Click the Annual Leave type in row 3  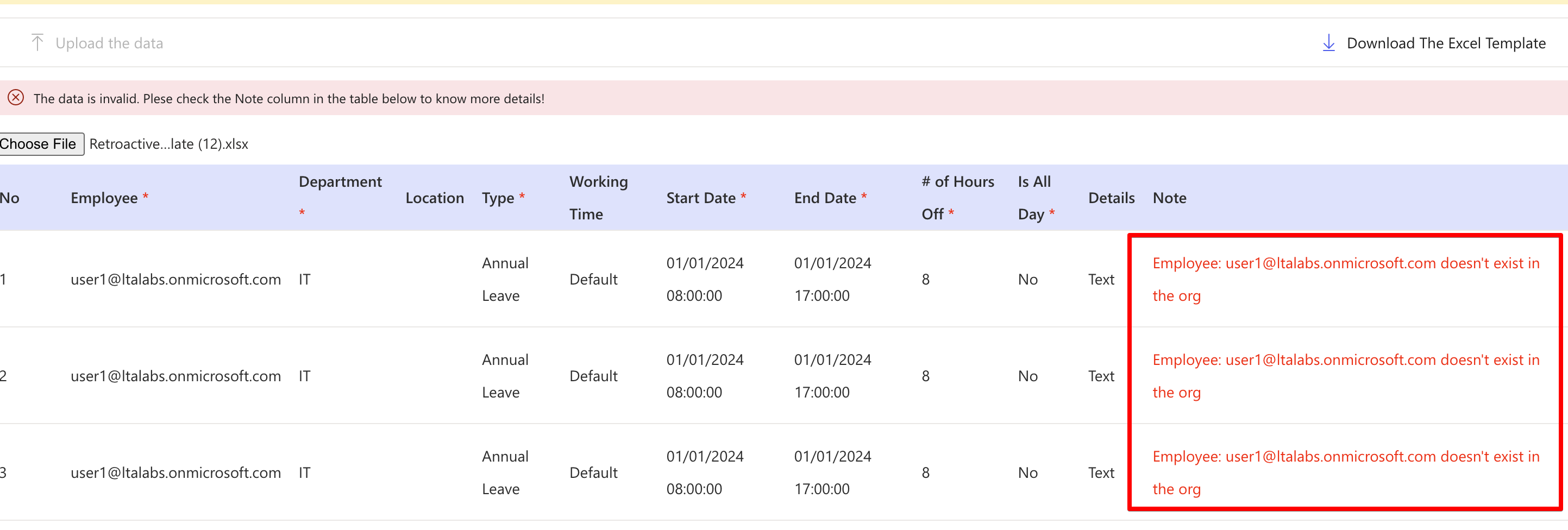click(x=505, y=472)
